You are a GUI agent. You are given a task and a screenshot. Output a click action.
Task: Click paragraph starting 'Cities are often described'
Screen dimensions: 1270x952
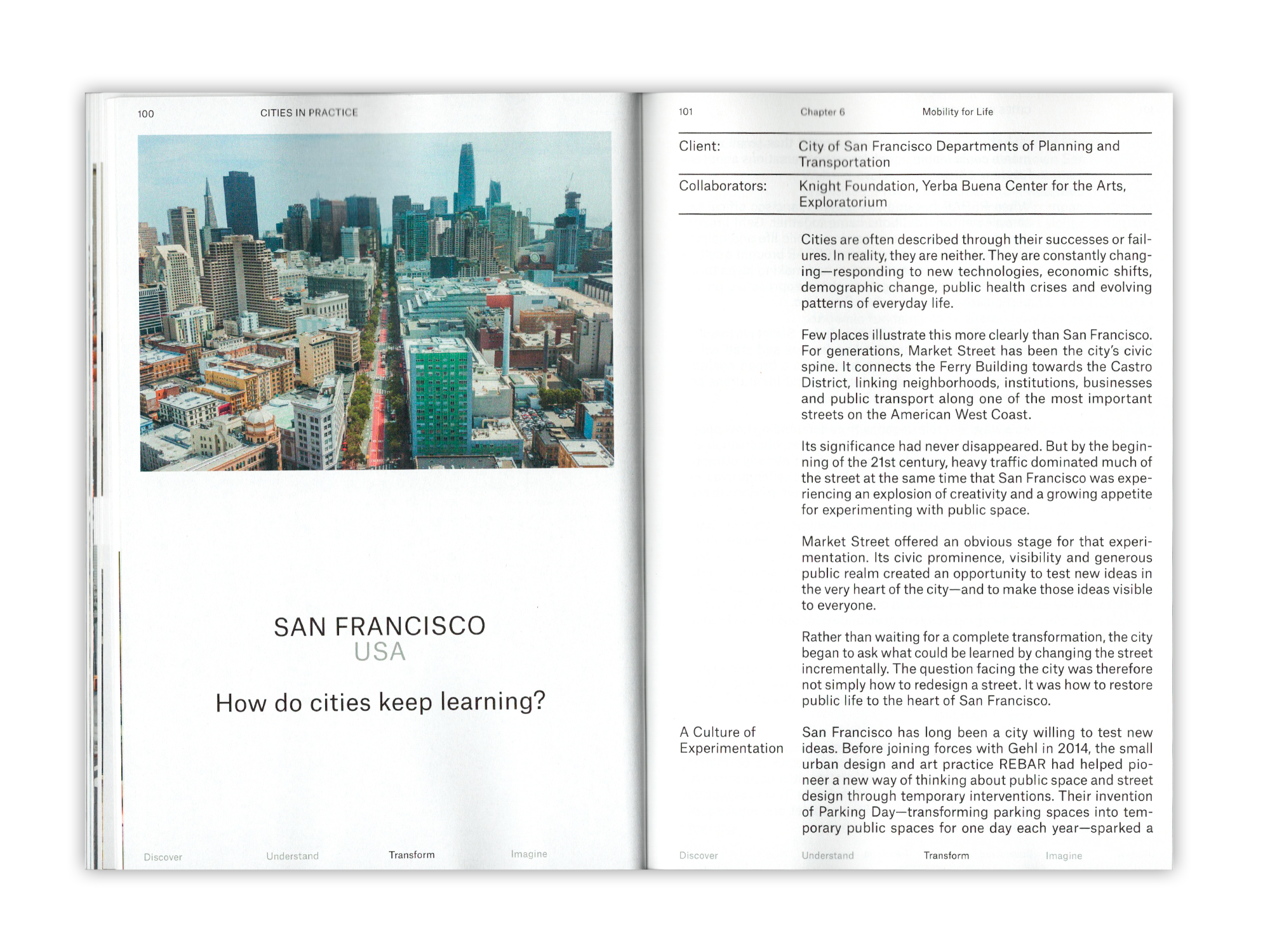point(977,272)
